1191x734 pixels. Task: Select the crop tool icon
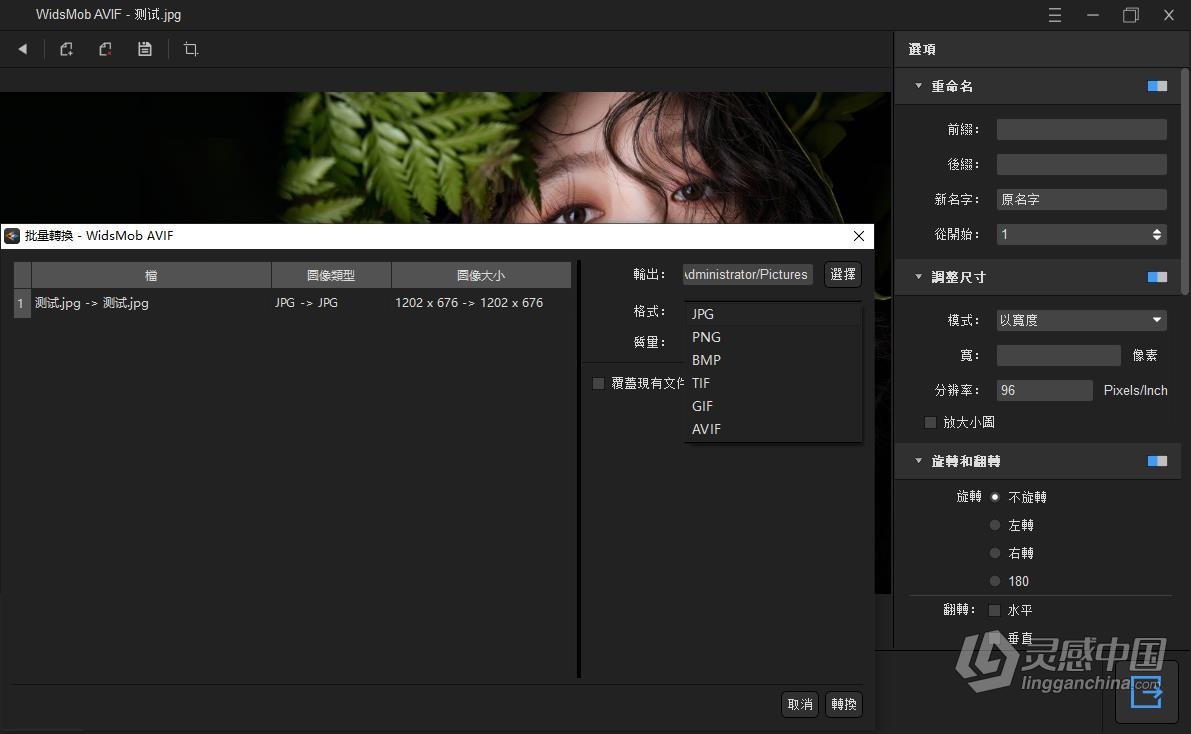point(191,48)
